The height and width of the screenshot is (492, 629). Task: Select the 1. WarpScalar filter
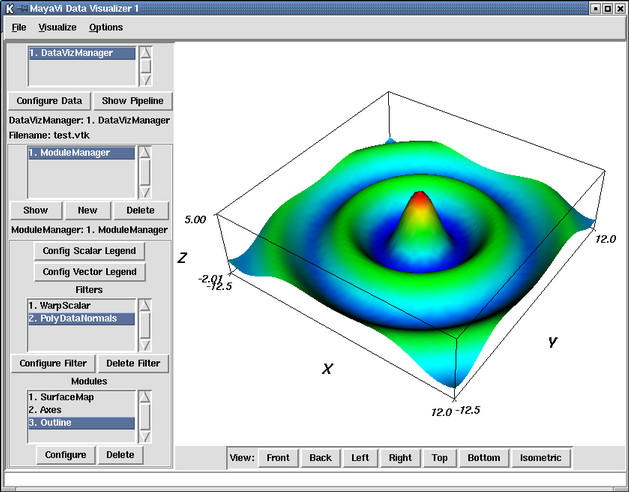(81, 306)
